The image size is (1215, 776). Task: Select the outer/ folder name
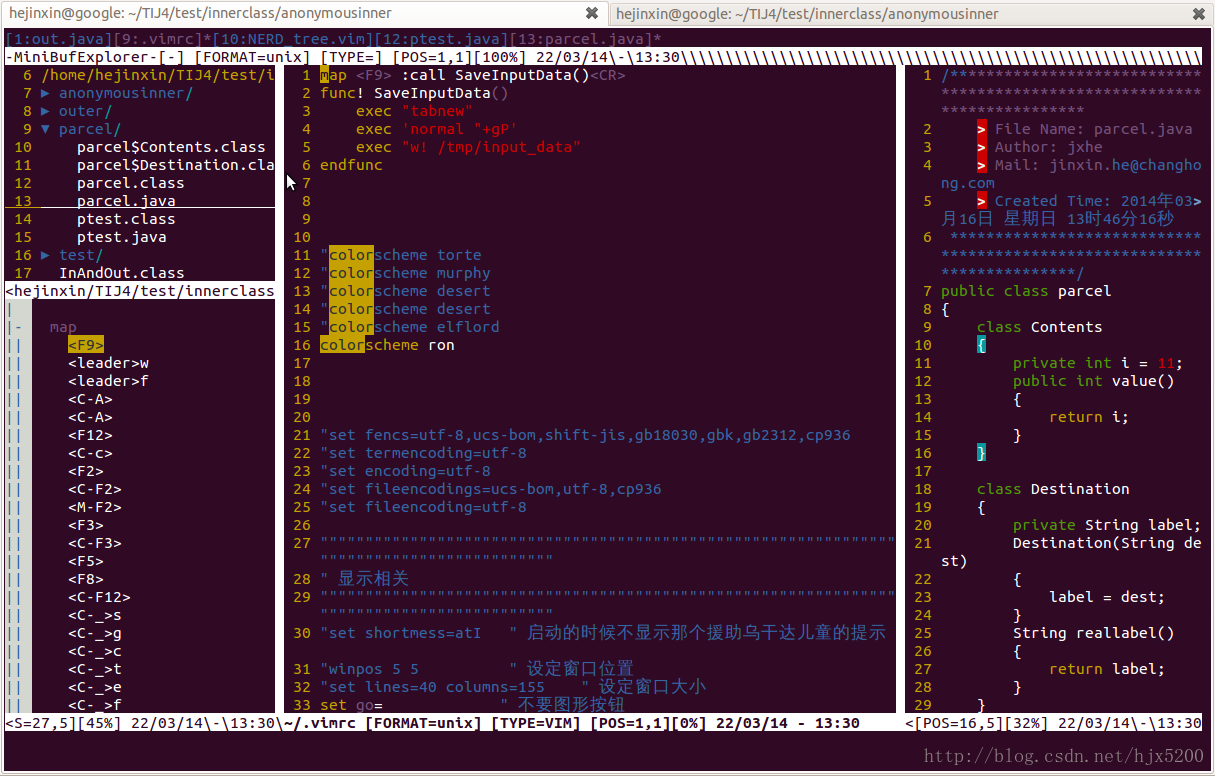click(x=86, y=111)
